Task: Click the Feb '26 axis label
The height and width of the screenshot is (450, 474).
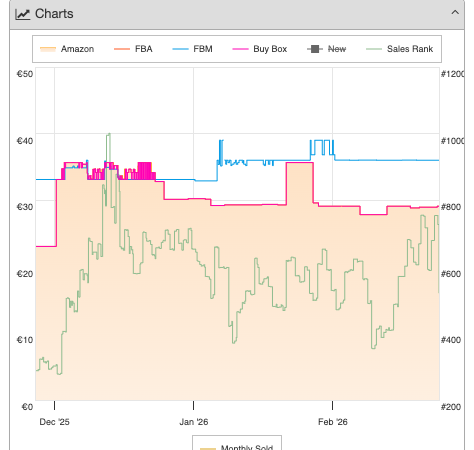Action: (x=333, y=422)
